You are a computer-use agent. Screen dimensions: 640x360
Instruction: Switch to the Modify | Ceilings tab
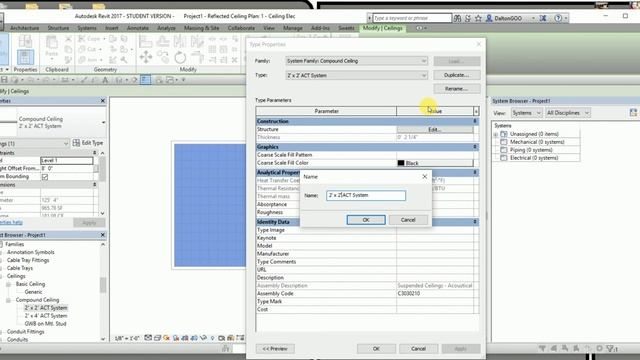pos(382,28)
